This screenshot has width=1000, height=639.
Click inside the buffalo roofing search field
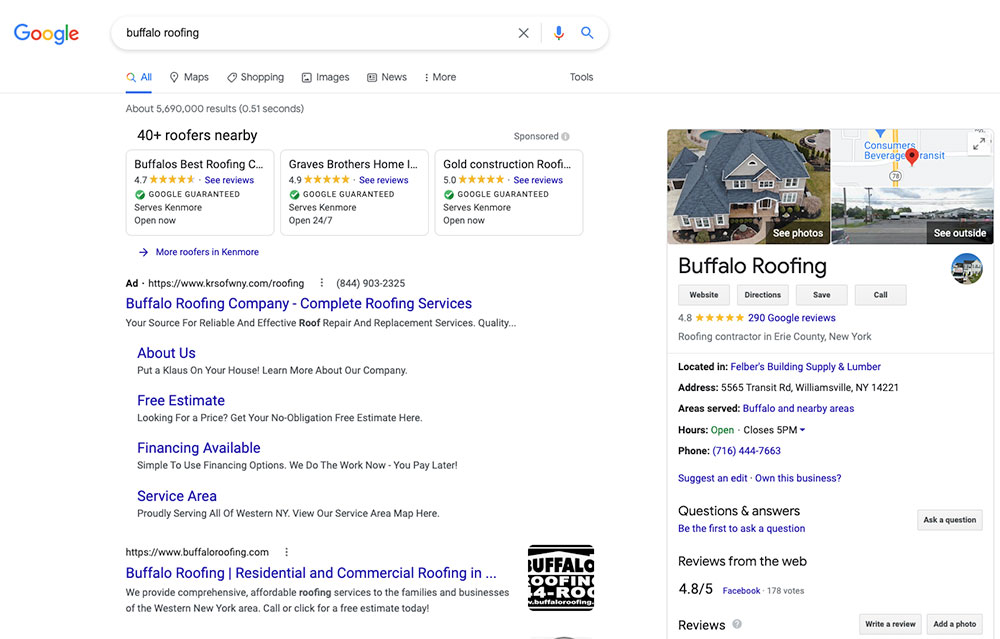pyautogui.click(x=316, y=33)
